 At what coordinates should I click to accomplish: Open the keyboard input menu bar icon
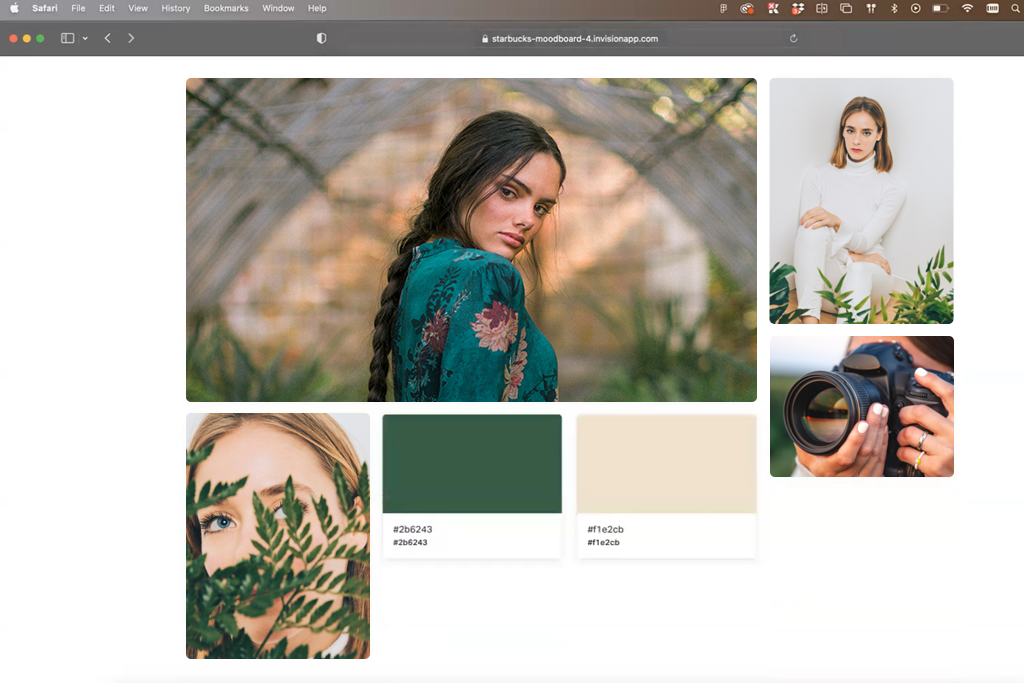(993, 8)
